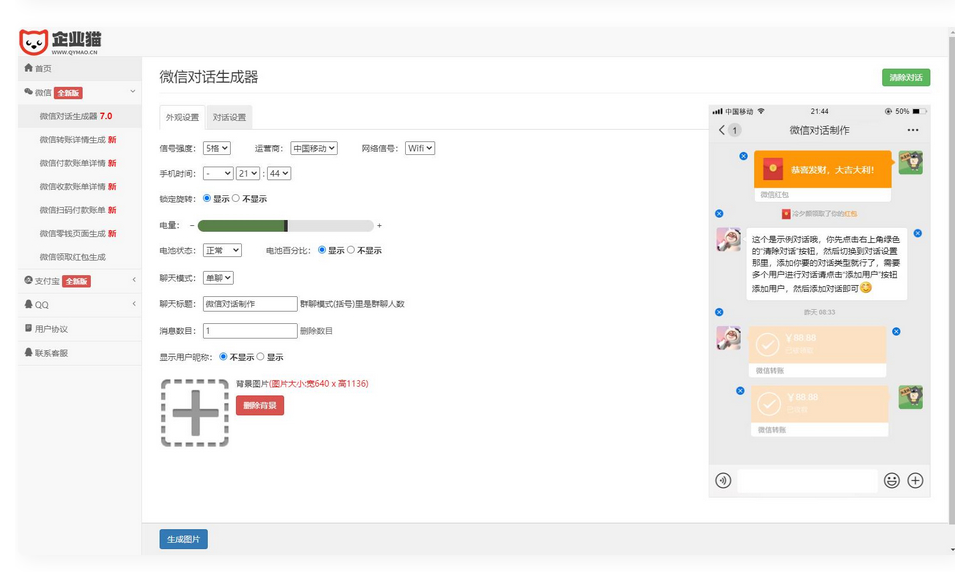
Task: Click the WeChat icon in sidebar
Action: (x=28, y=92)
